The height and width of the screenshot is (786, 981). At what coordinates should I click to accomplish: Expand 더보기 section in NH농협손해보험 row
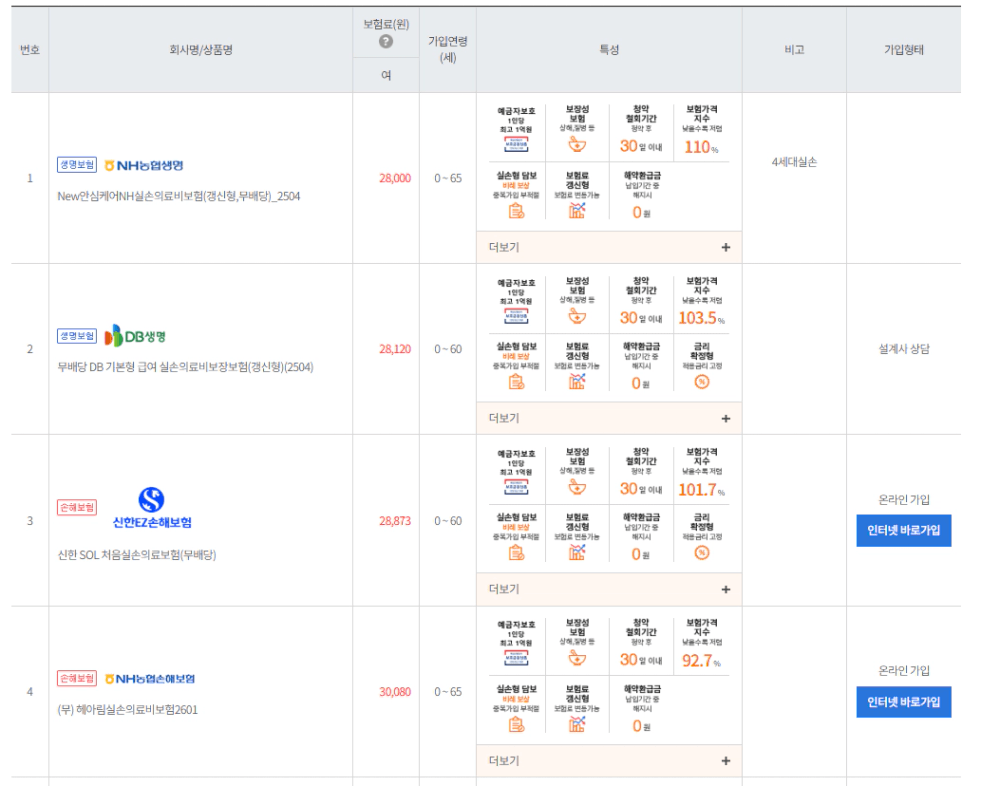point(725,760)
